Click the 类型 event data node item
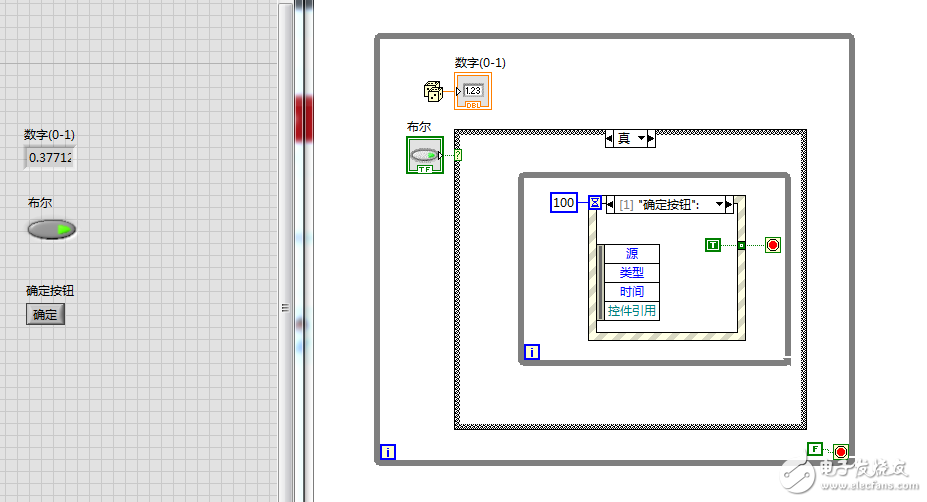Viewport: 927px width, 502px height. [632, 273]
